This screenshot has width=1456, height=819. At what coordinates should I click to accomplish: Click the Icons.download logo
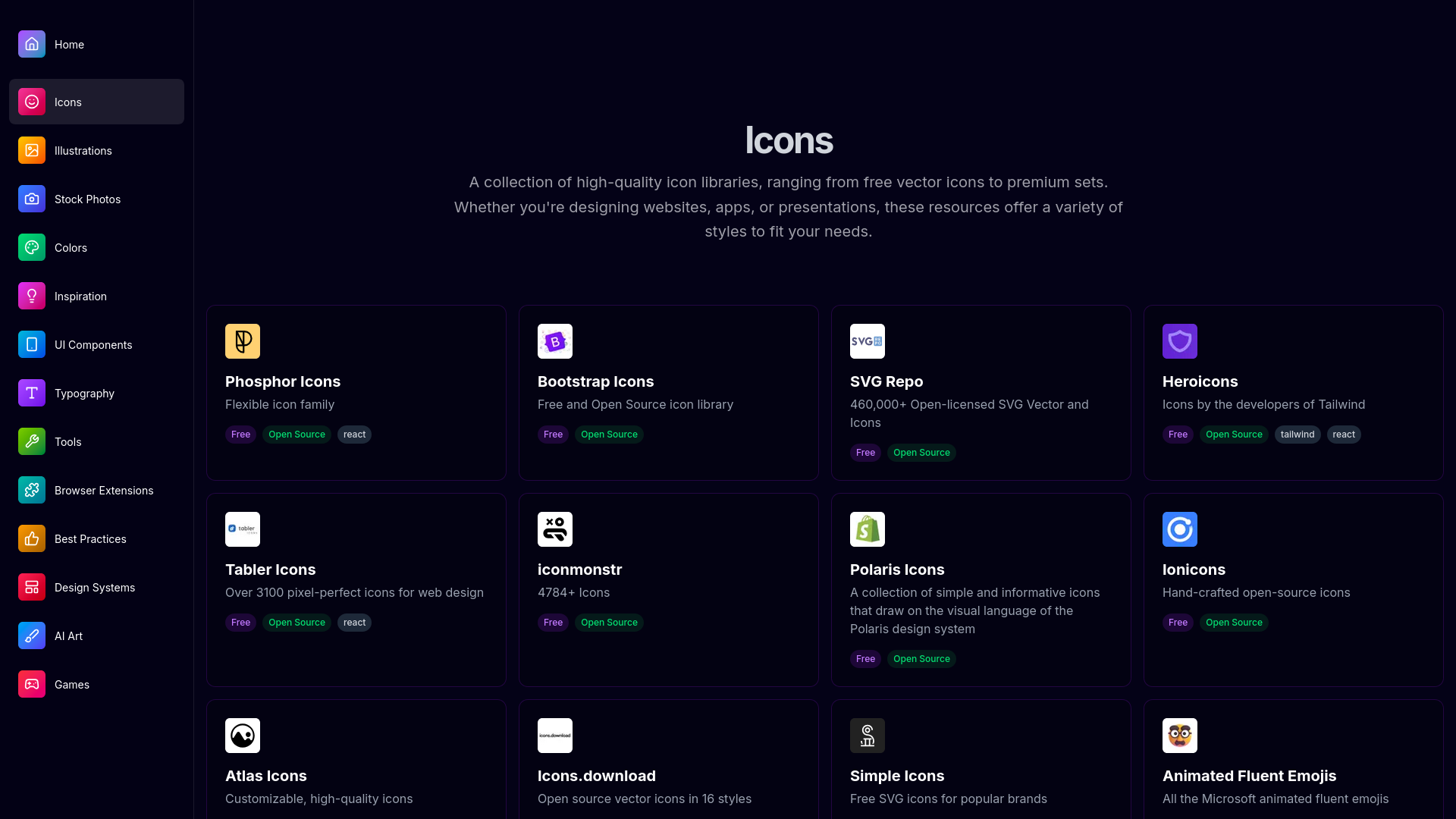point(555,736)
